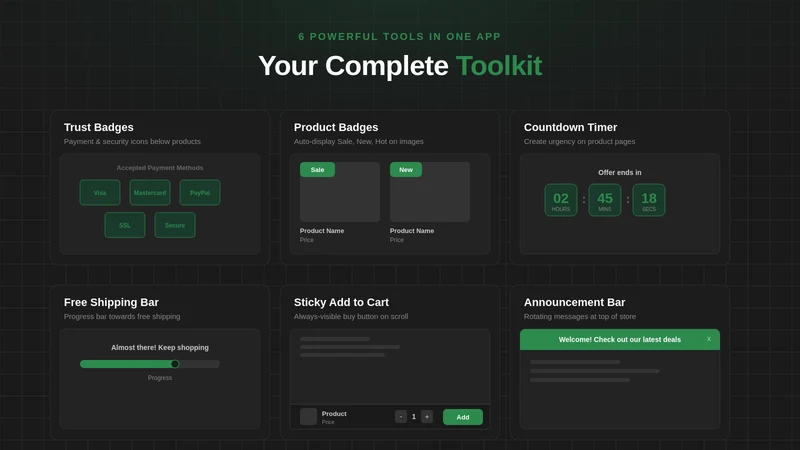This screenshot has width=800, height=450.
Task: Click 'Progress bar towards free shipping' text
Action: click(122, 316)
